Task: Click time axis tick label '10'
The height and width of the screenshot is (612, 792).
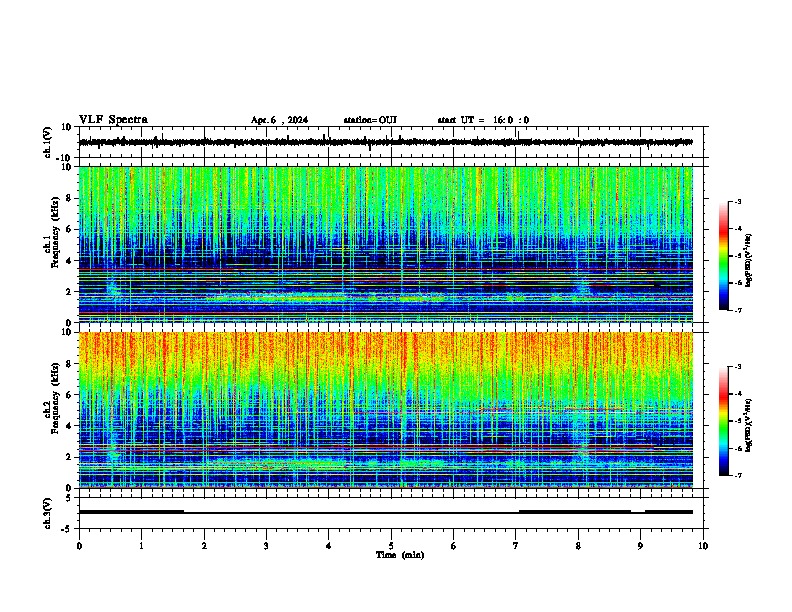Action: pyautogui.click(x=703, y=546)
